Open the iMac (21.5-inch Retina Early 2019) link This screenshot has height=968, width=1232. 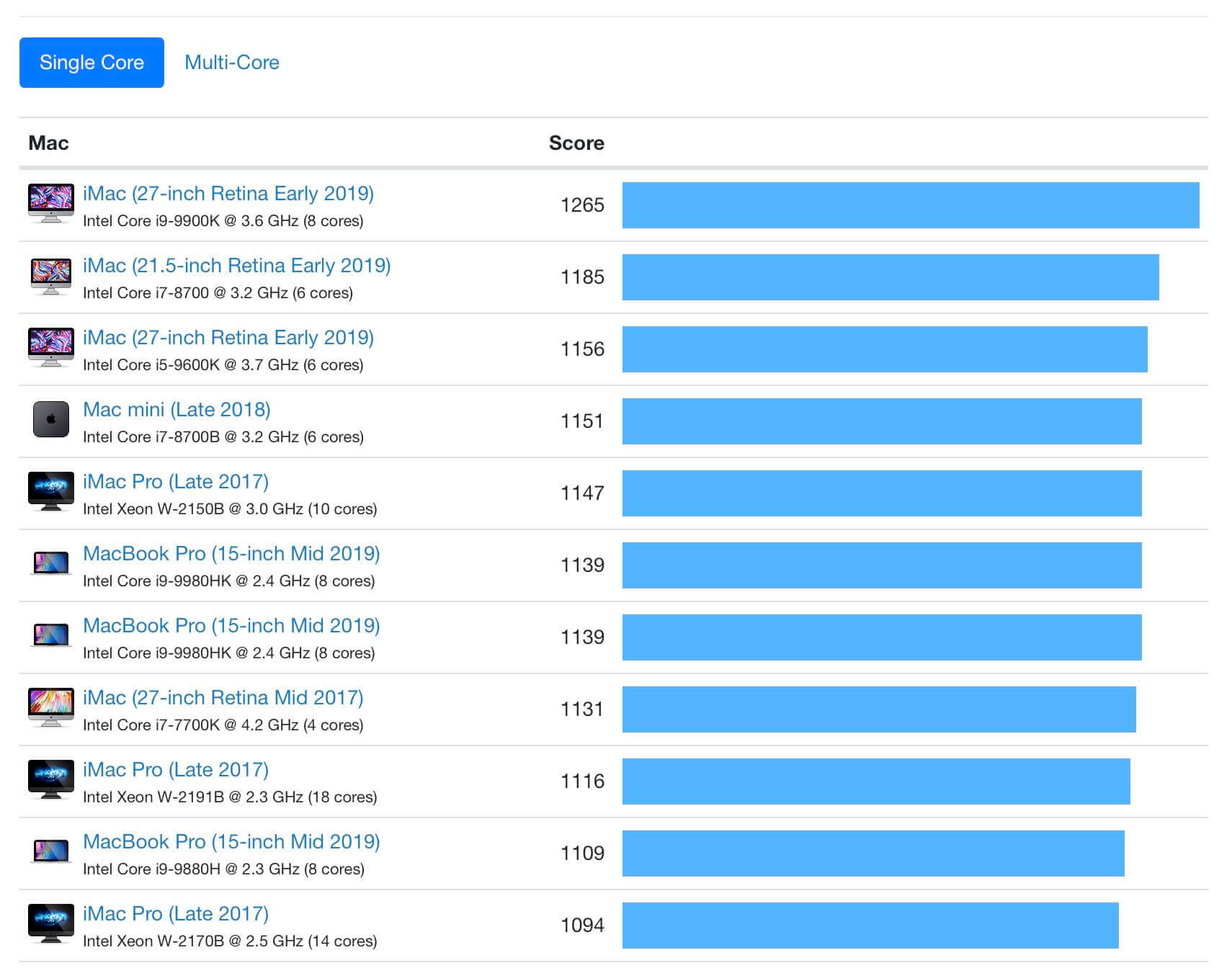click(x=236, y=266)
